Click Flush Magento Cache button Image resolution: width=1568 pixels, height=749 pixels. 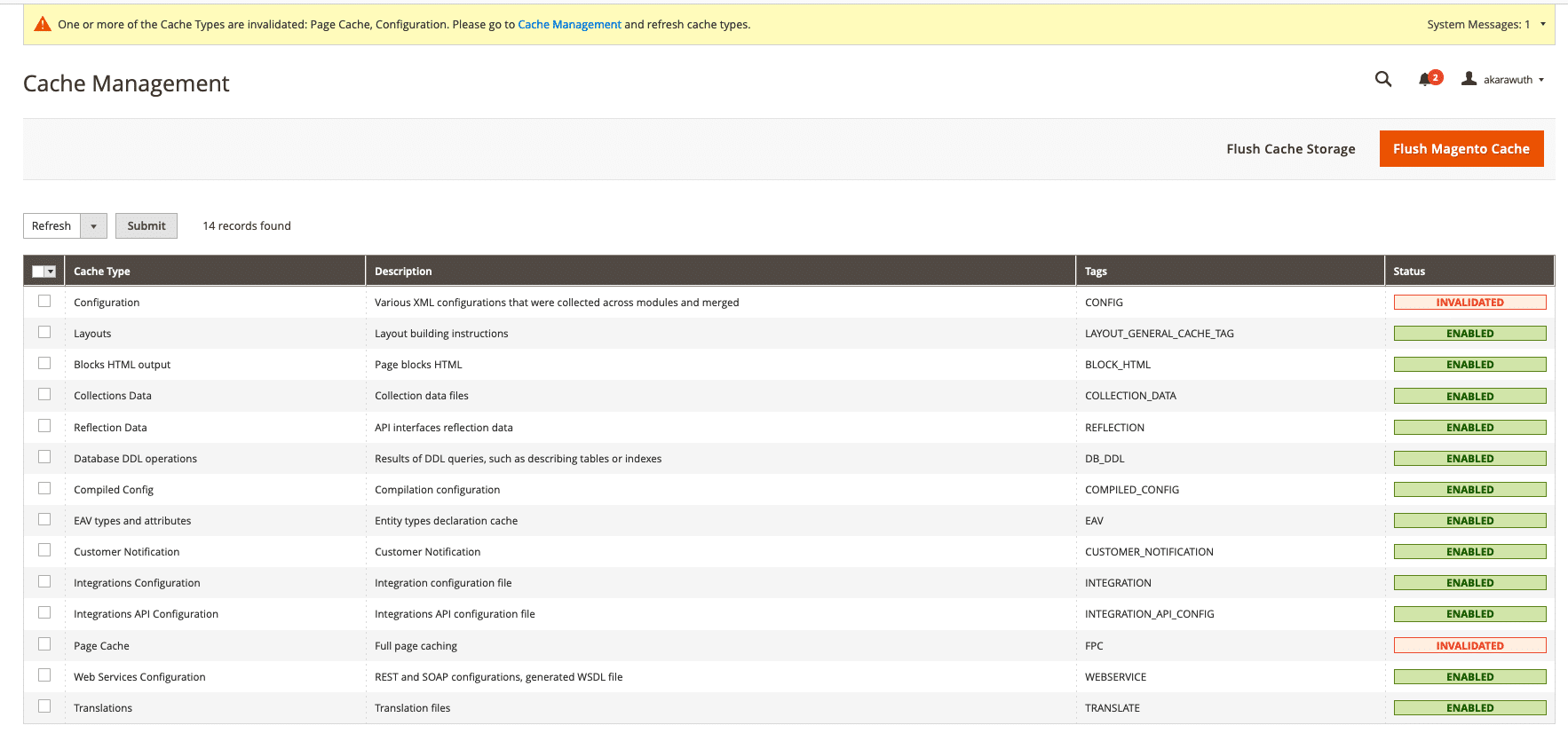pyautogui.click(x=1461, y=149)
